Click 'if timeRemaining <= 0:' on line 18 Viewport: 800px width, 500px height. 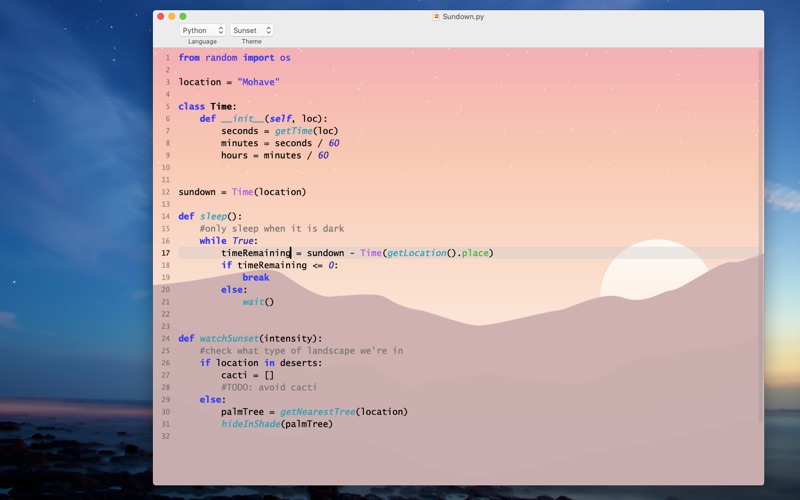click(x=280, y=265)
